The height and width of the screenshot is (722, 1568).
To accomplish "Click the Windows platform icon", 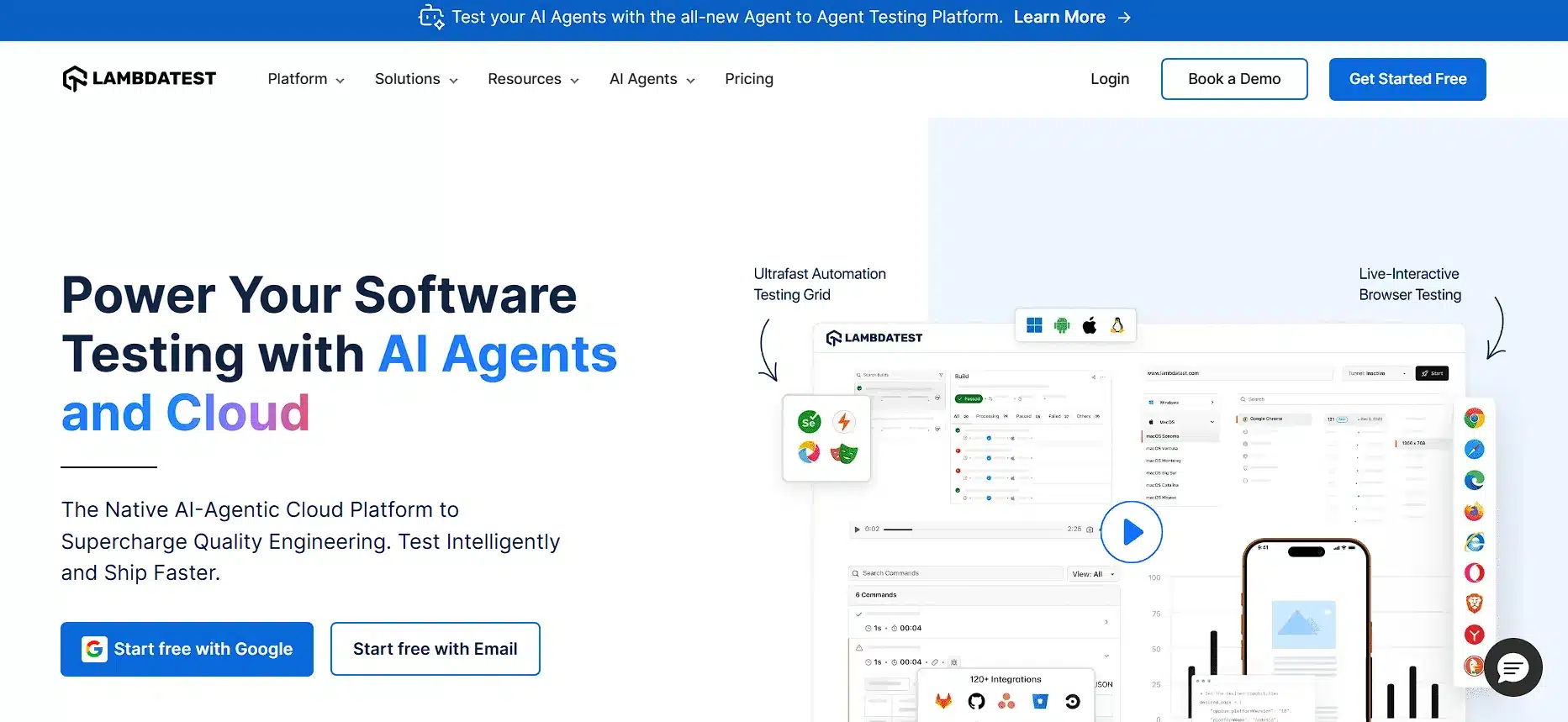I will point(1034,326).
